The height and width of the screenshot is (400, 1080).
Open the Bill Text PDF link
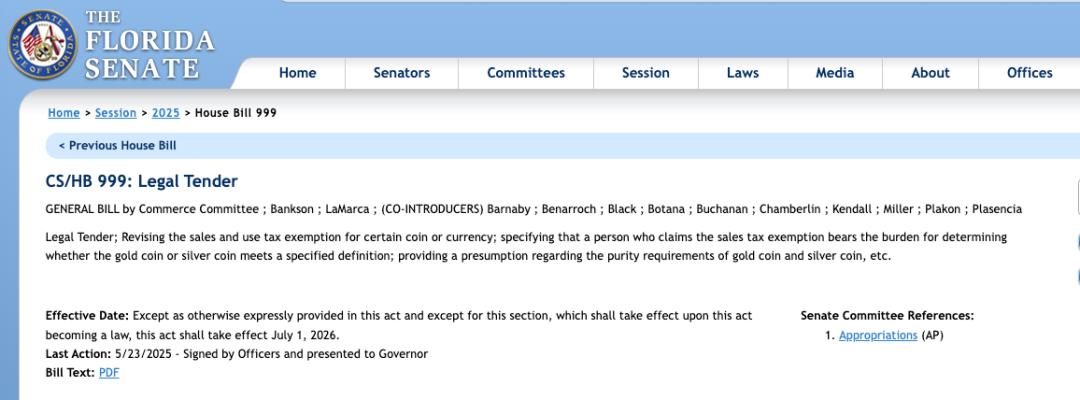tap(108, 373)
